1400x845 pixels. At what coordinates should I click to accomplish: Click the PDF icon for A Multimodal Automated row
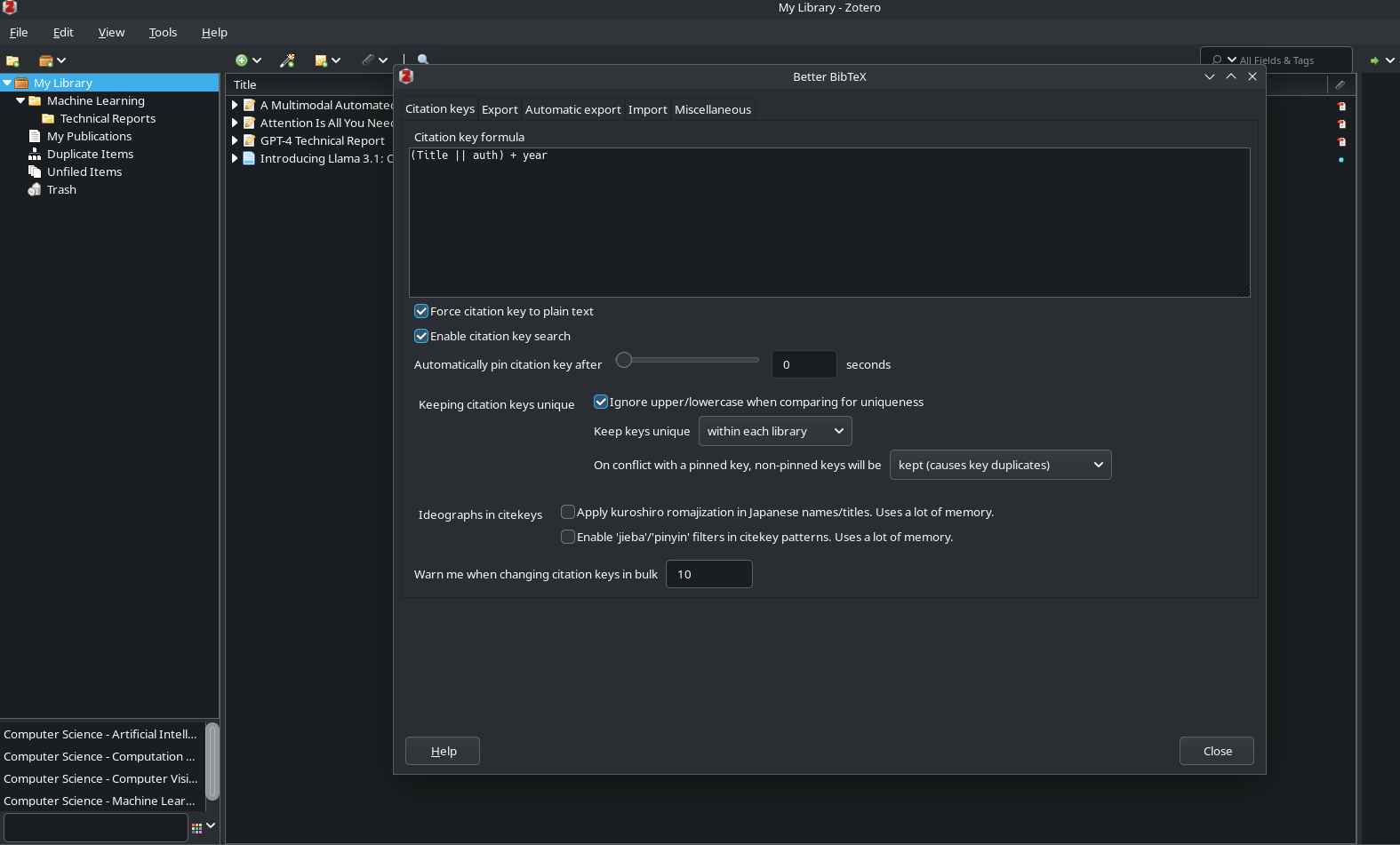click(1341, 106)
